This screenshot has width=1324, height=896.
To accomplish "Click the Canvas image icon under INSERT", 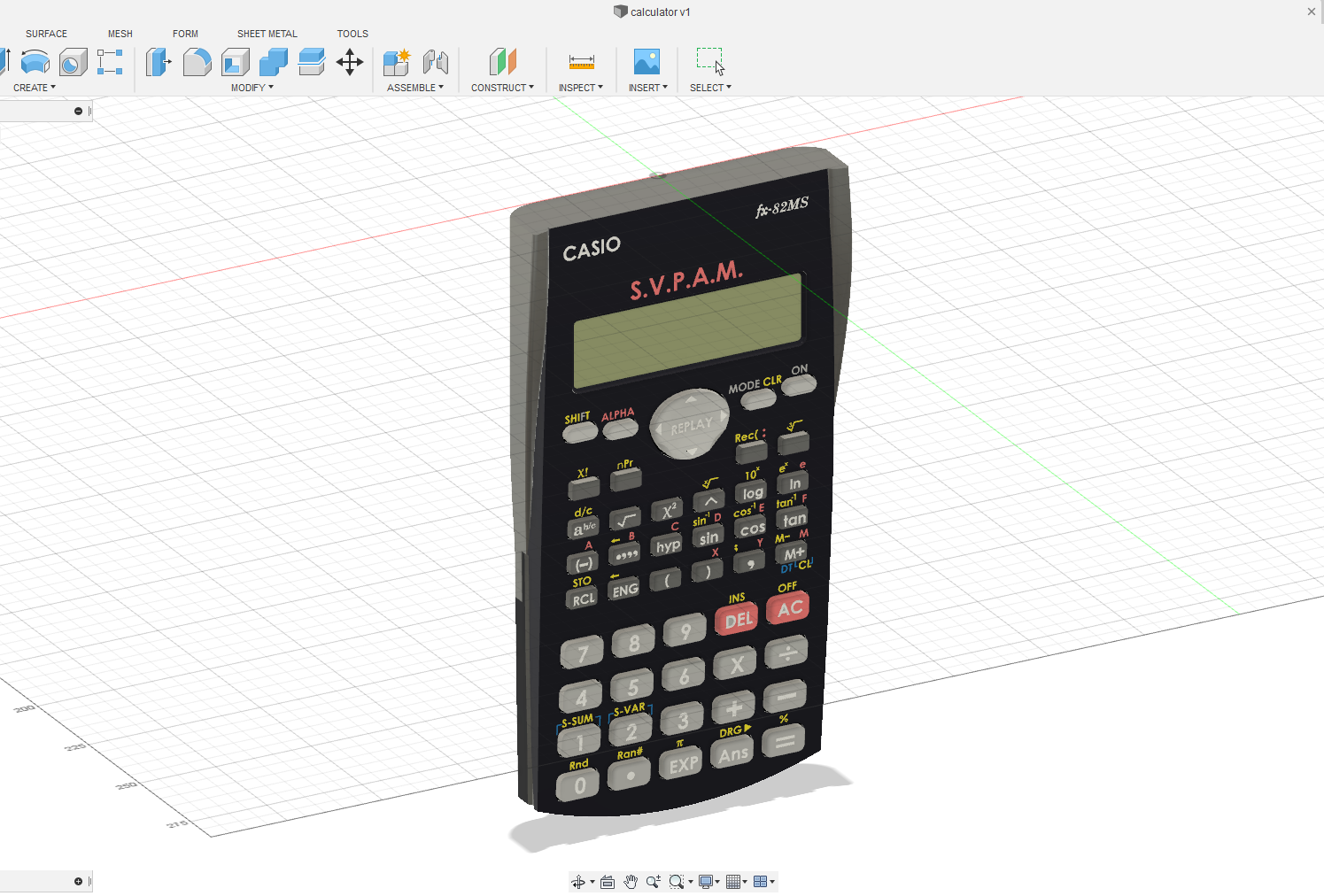I will [647, 62].
